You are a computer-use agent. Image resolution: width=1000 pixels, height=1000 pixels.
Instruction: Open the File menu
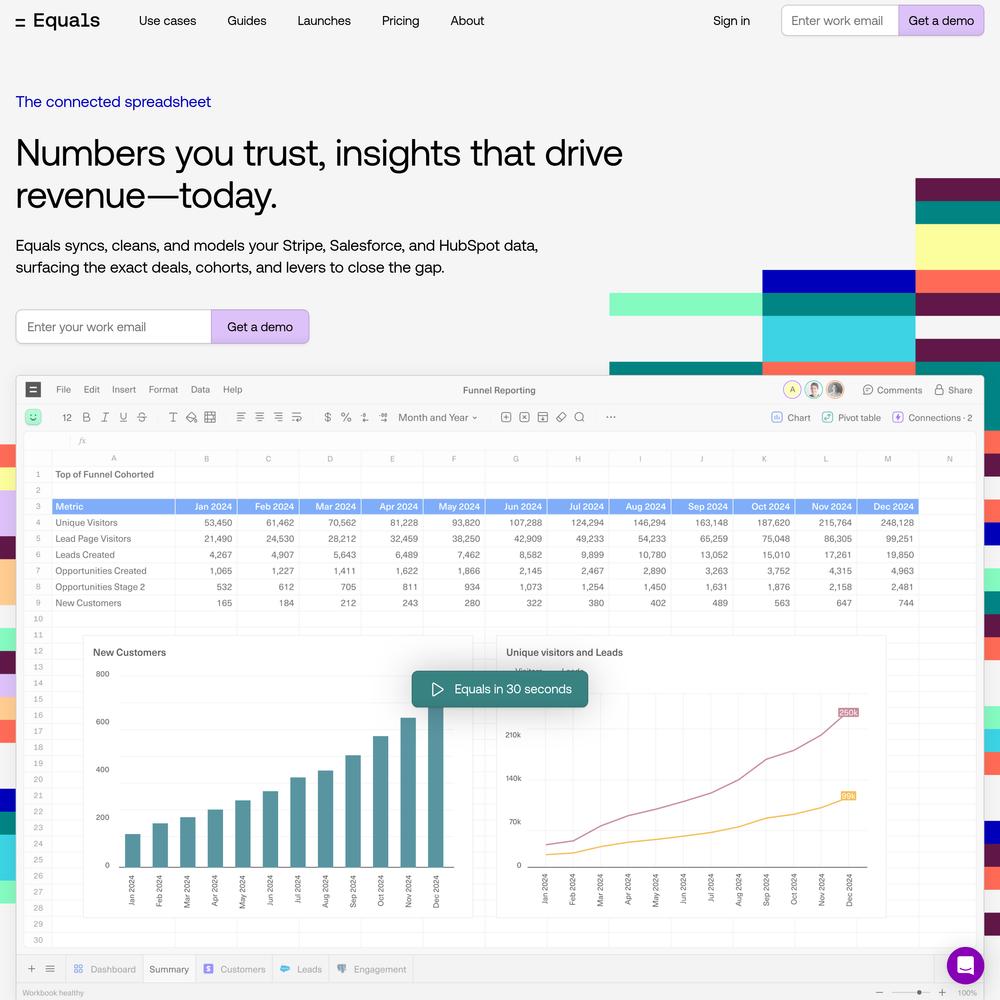[x=63, y=389]
